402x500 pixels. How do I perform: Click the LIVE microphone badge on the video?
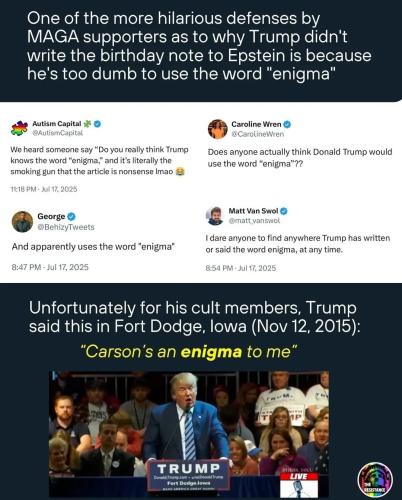[299, 484]
